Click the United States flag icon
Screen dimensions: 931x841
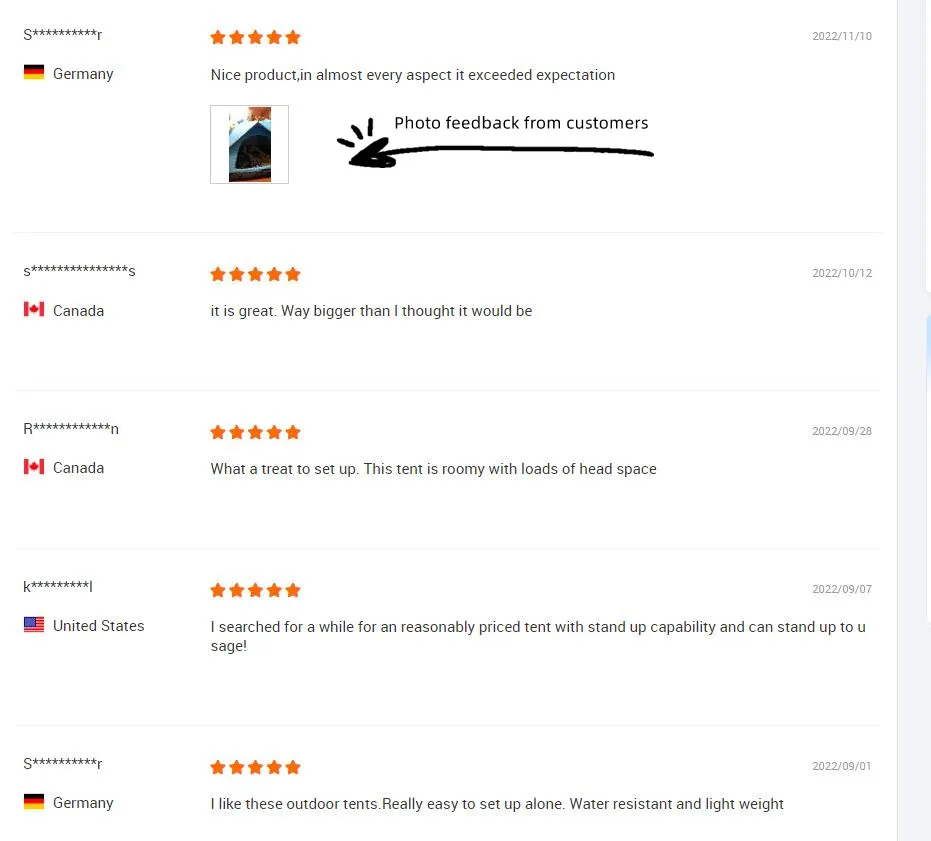click(x=34, y=625)
